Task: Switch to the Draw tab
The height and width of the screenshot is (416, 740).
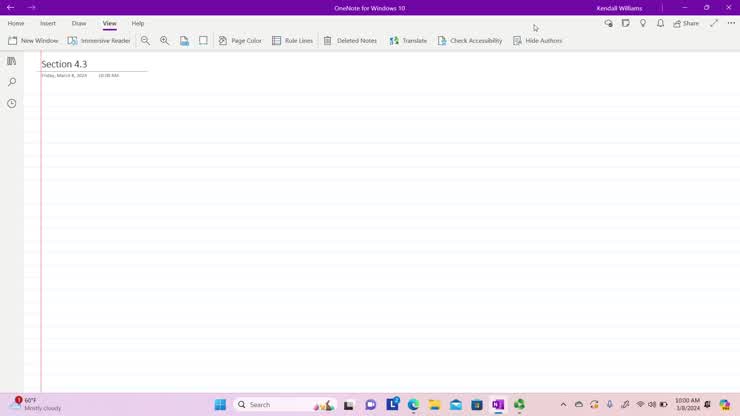Action: tap(79, 23)
